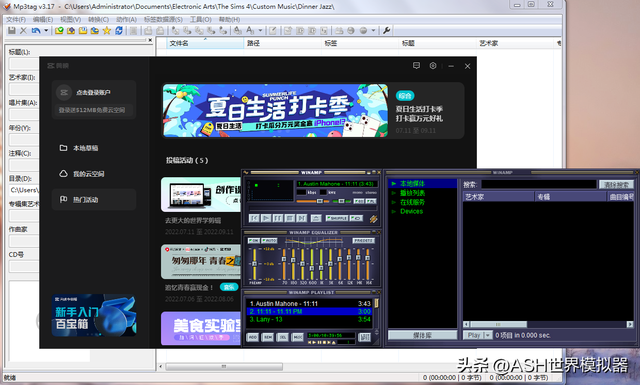Adjust Winamp balance slider

coord(343,201)
